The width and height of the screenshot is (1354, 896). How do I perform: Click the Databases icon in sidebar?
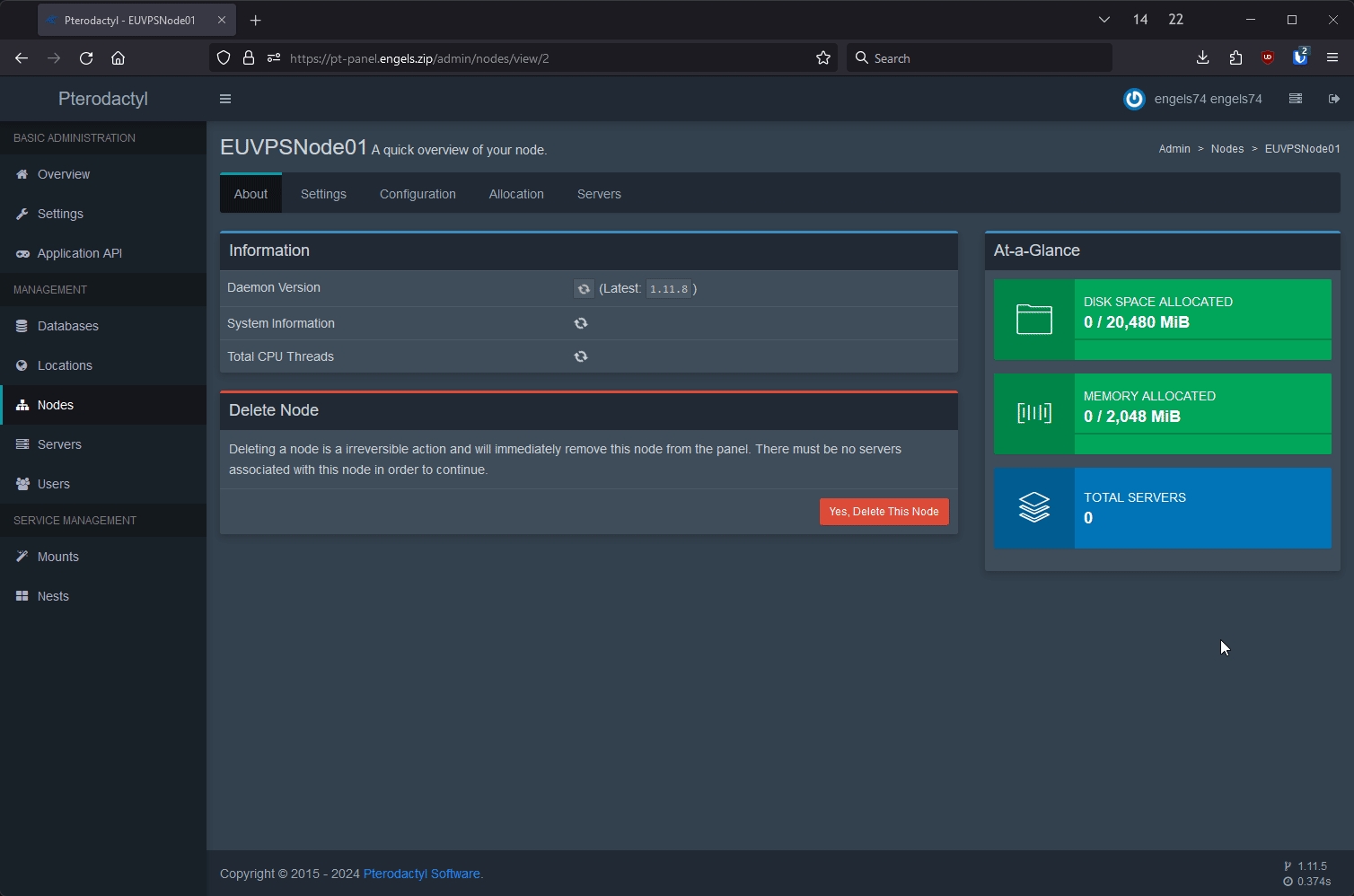[22, 326]
